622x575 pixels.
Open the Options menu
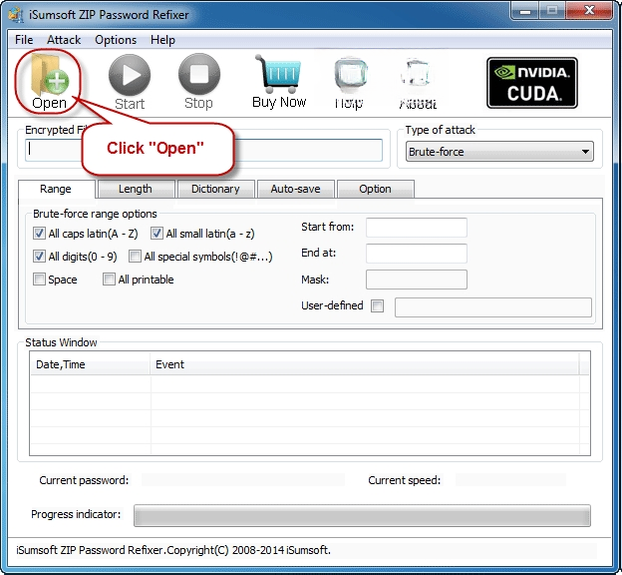[115, 40]
